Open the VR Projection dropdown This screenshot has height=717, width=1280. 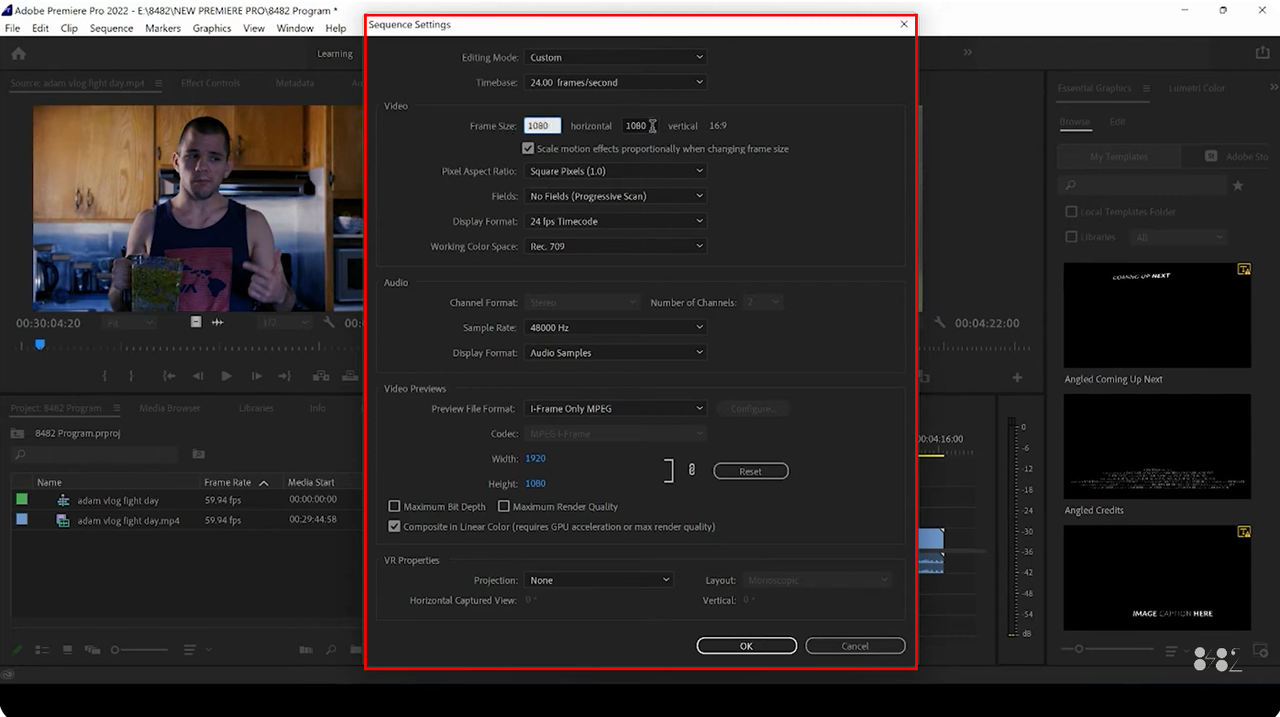point(599,580)
